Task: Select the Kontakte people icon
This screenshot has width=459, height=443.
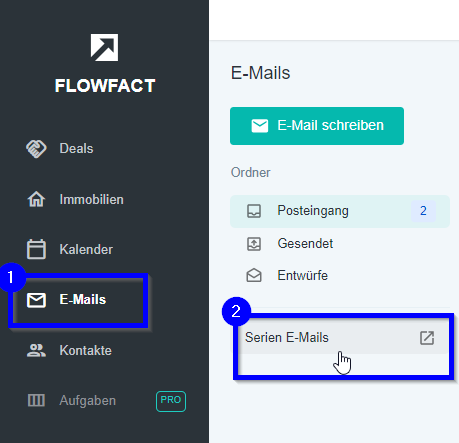Action: coord(36,351)
